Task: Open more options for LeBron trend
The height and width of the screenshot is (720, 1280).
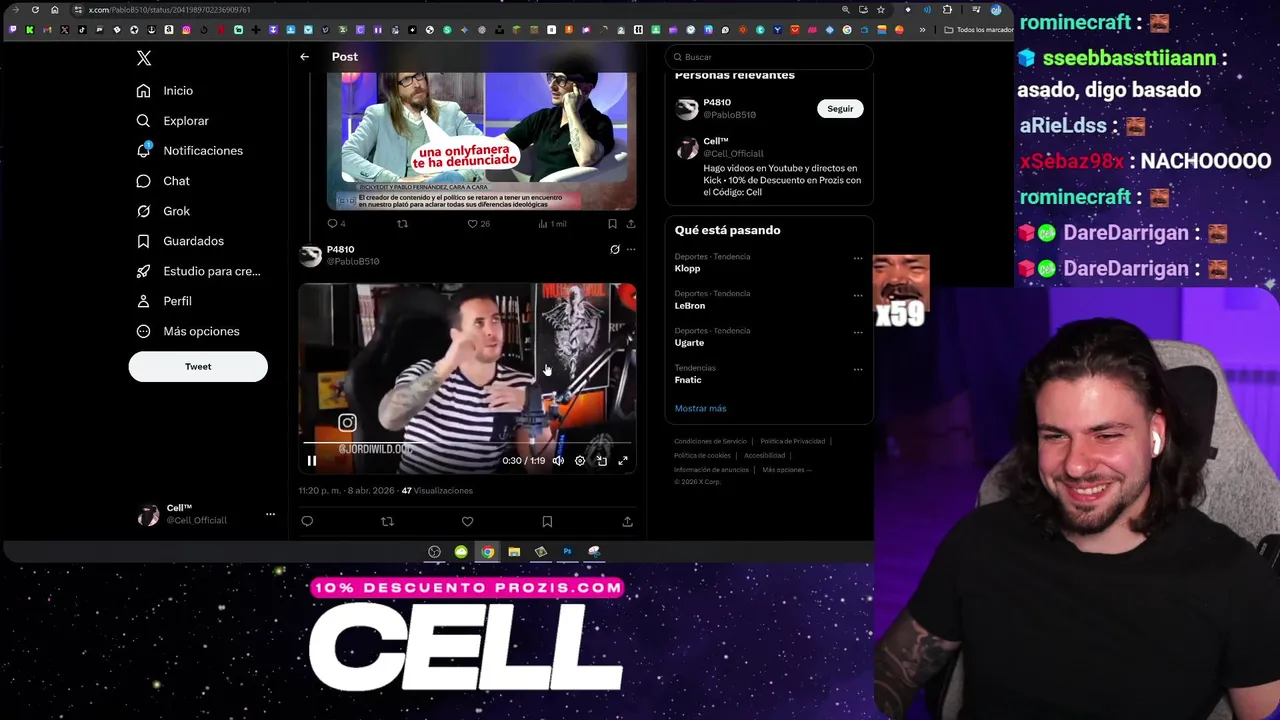Action: point(858,295)
